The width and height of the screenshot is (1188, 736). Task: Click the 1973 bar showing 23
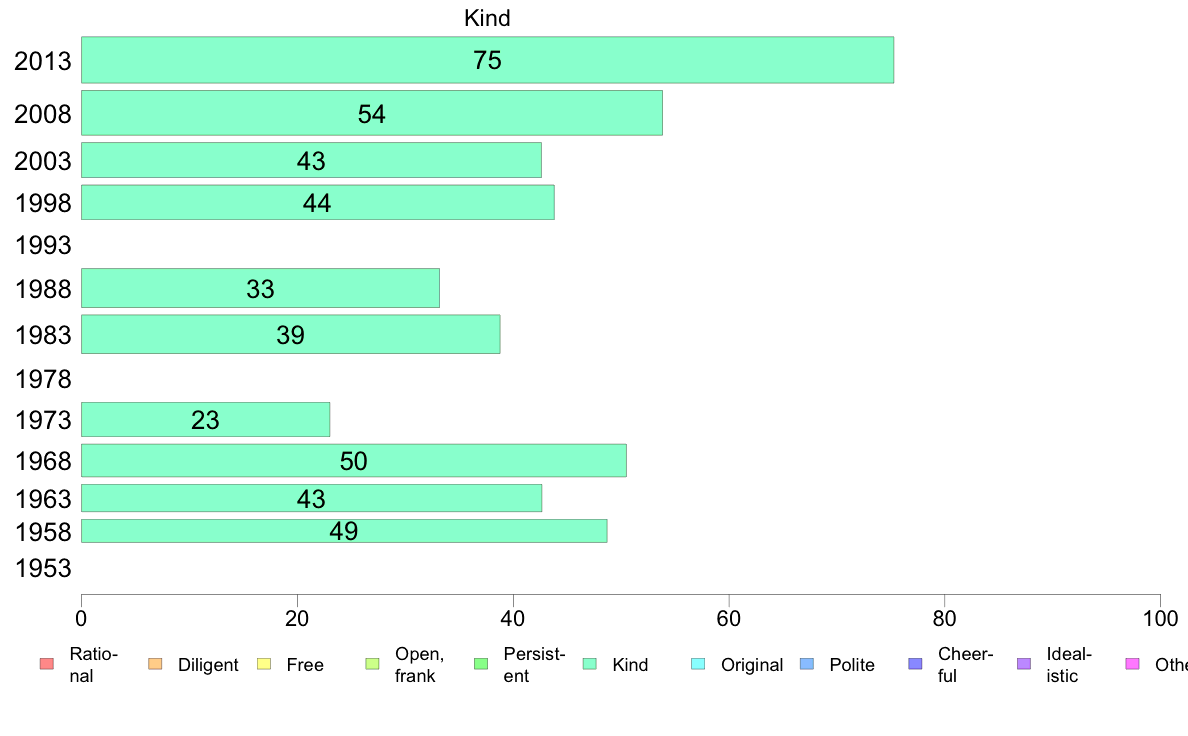coord(205,419)
